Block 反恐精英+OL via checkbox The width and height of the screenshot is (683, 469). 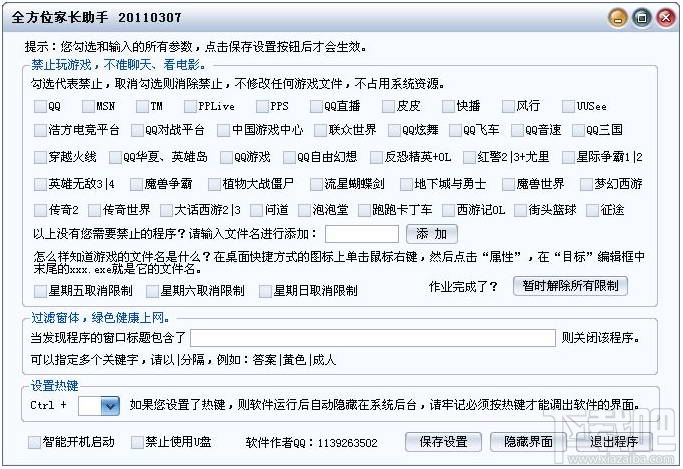376,157
